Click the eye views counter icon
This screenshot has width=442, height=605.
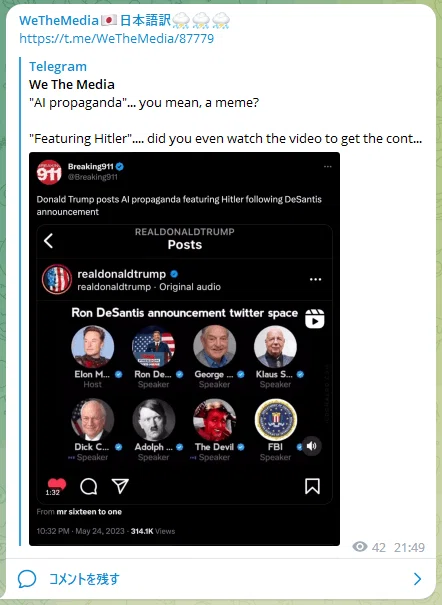coord(359,547)
